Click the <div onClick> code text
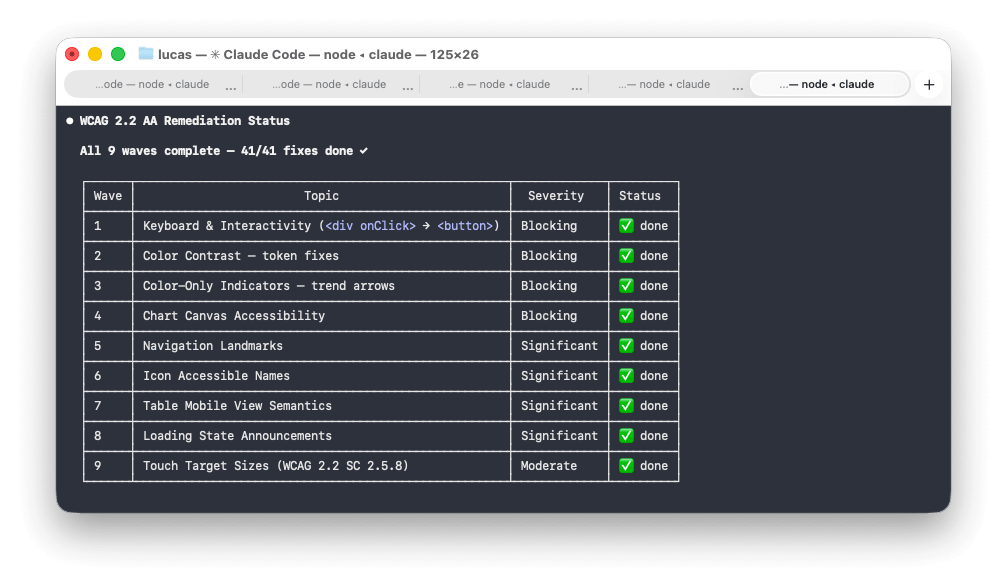Screen dimensions: 1007x587 370,226
